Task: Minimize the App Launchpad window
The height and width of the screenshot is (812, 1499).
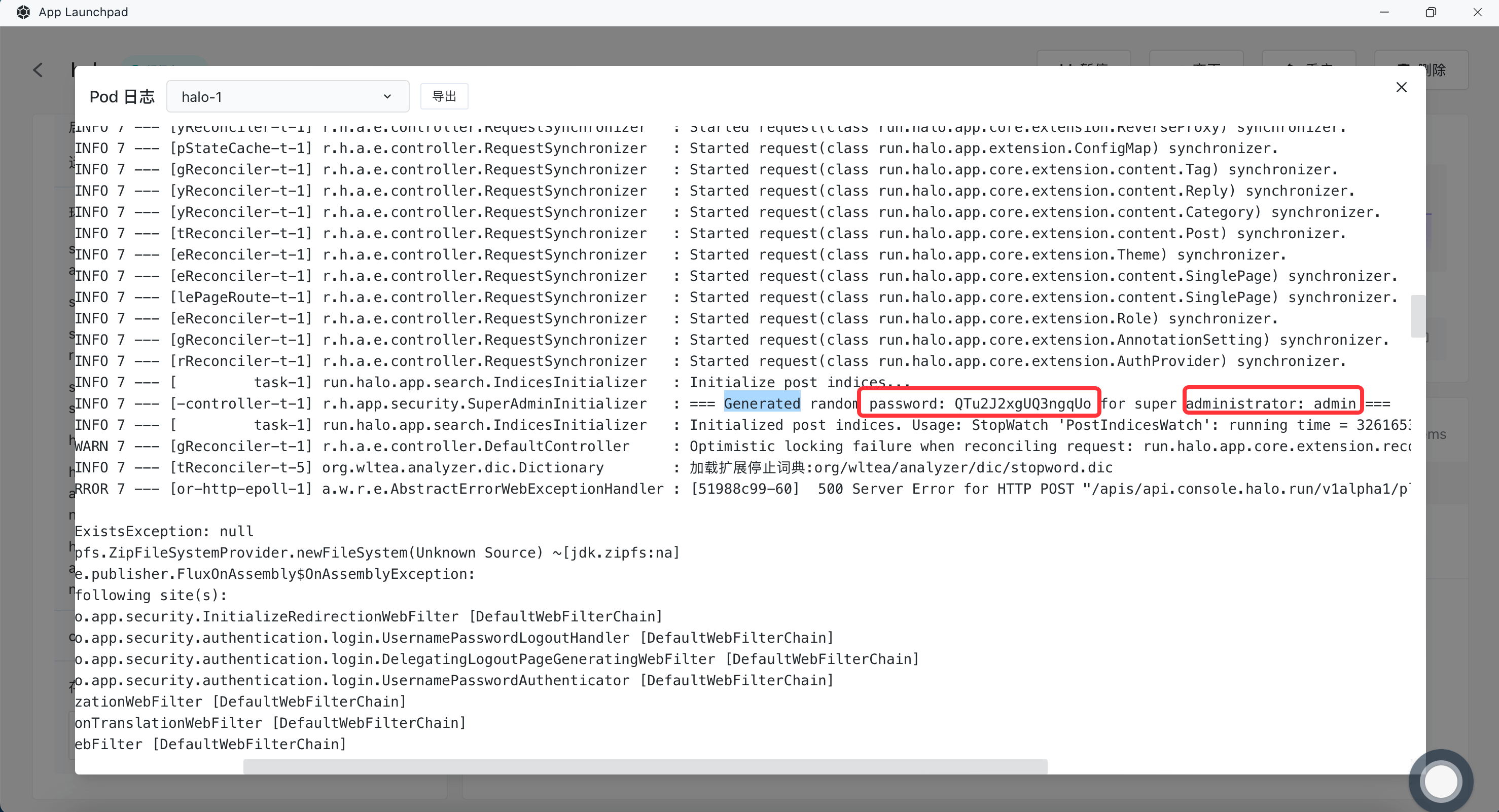Action: tap(1384, 12)
